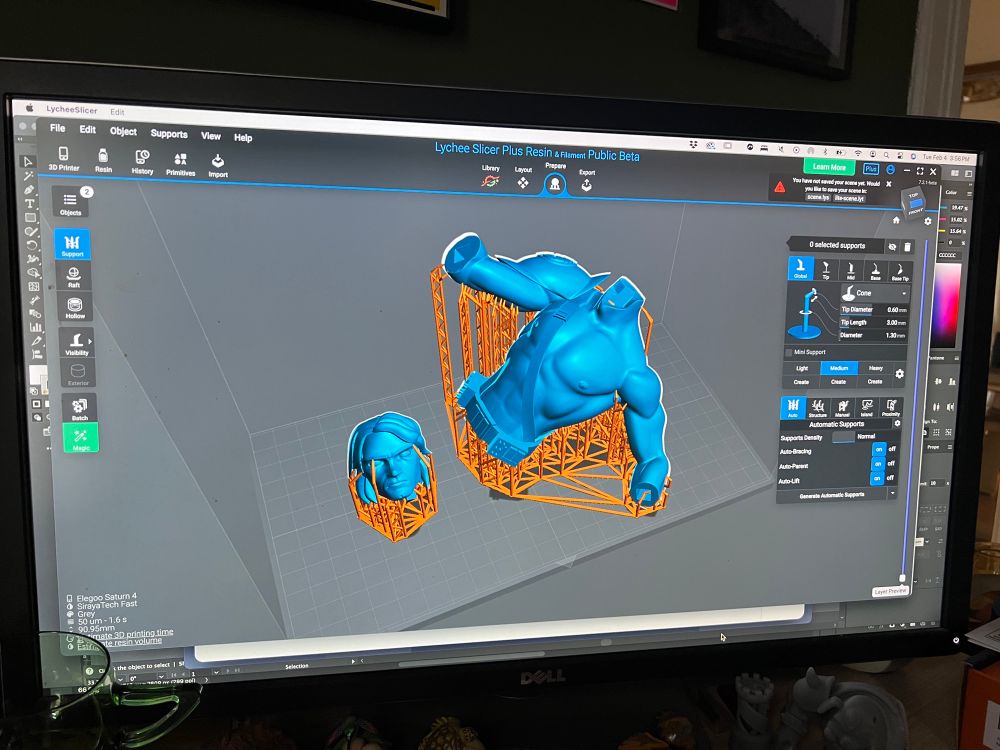Create a support under the Medium preset

point(838,381)
